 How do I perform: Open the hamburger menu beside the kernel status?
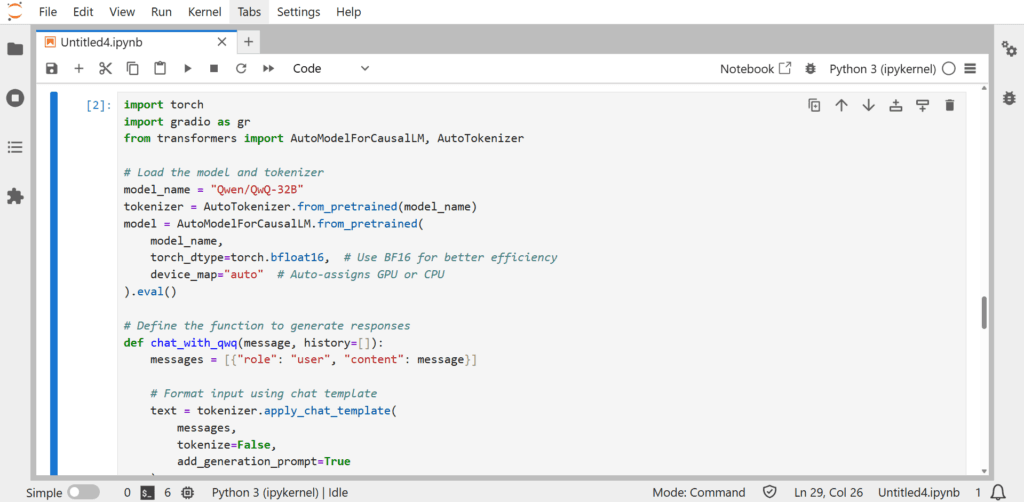click(x=969, y=69)
